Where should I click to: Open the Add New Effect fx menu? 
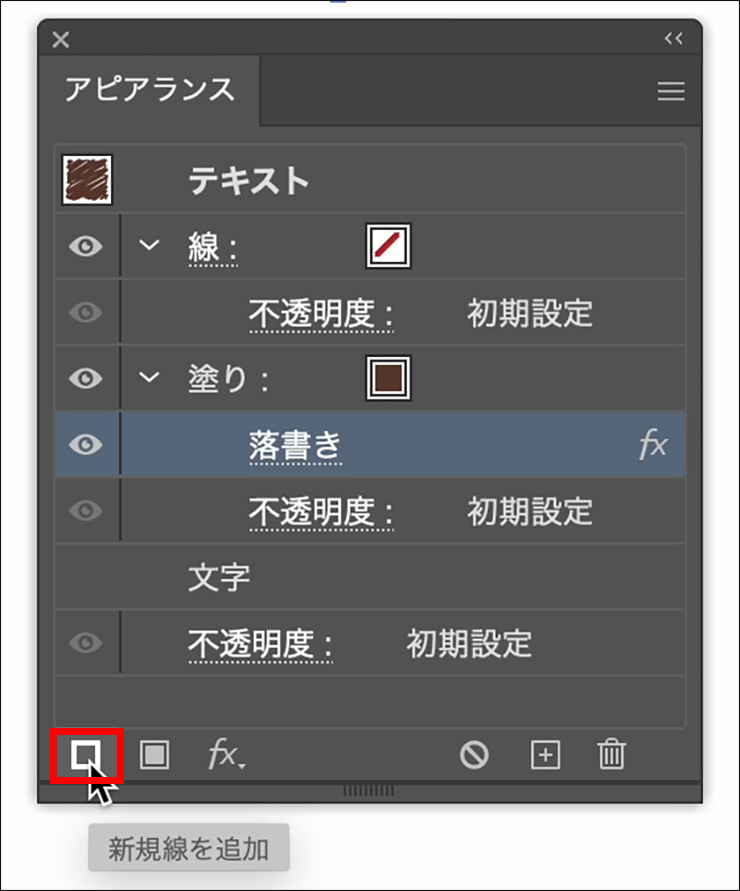[x=226, y=755]
